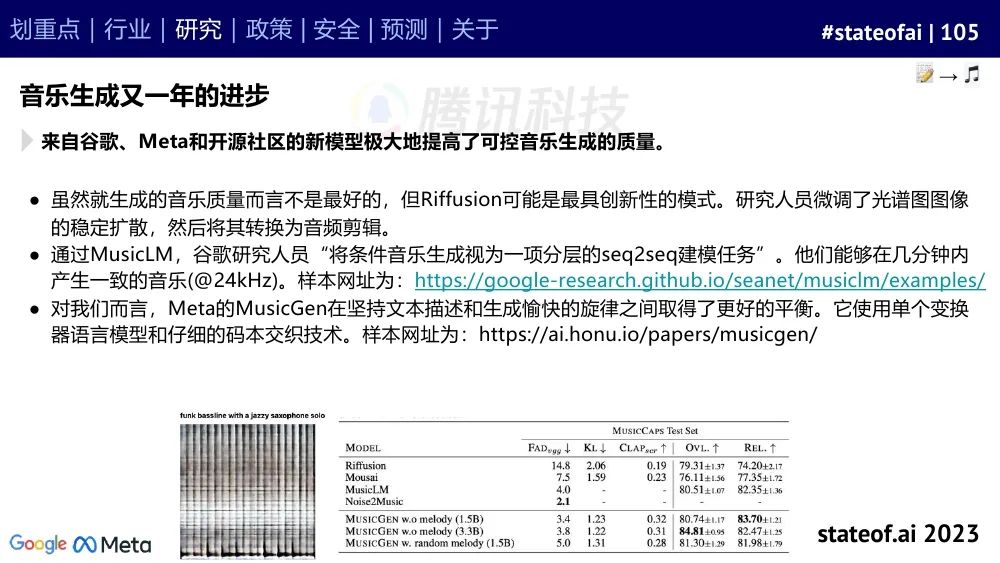Open the MusicLM examples hyperlink

[700, 281]
